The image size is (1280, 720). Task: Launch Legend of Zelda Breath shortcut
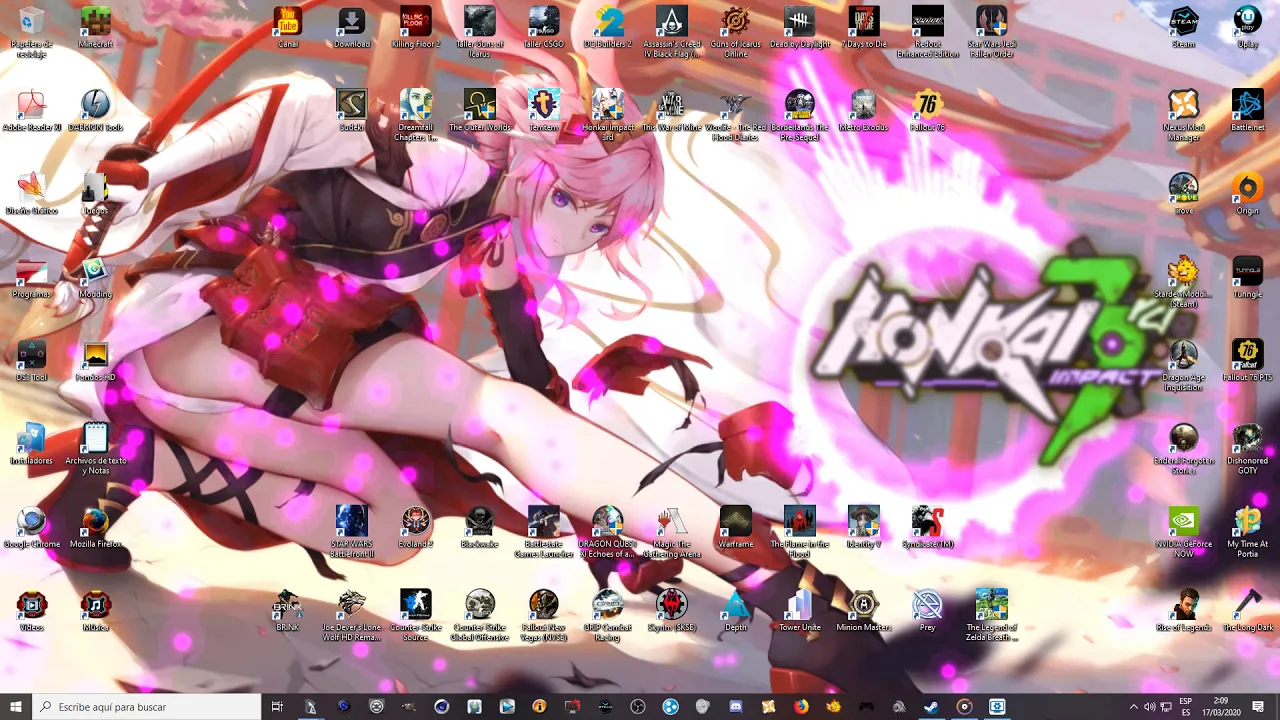coord(992,614)
